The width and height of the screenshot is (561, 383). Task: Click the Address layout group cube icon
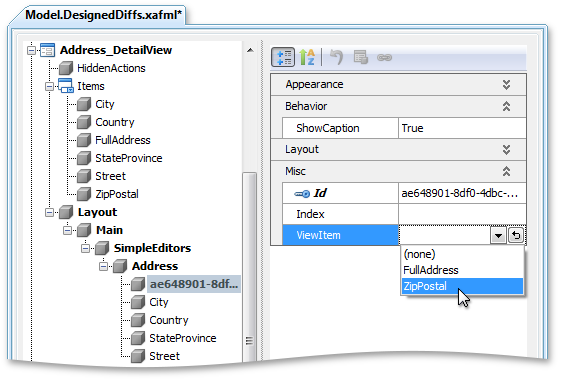[x=120, y=266]
